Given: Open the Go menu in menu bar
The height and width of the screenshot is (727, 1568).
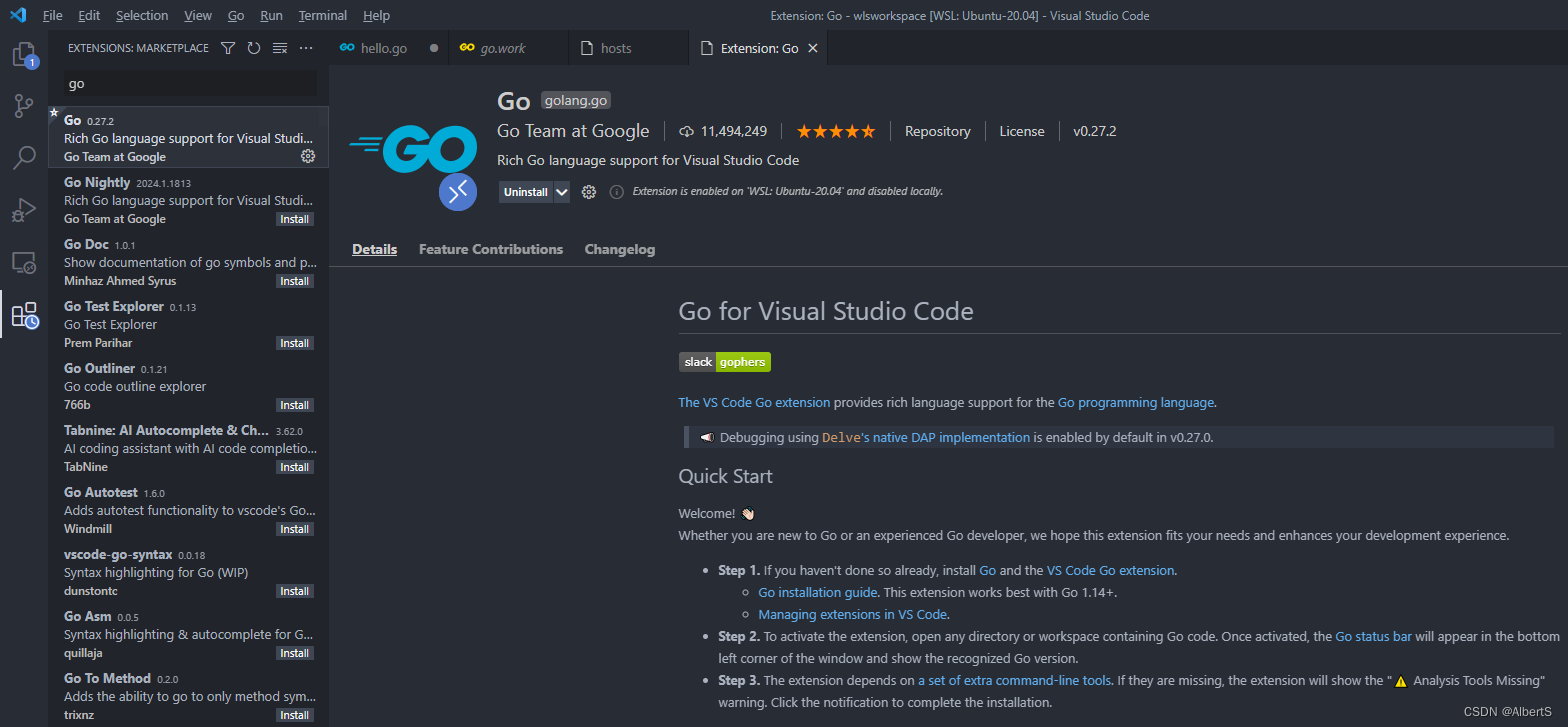Looking at the screenshot, I should click(236, 15).
